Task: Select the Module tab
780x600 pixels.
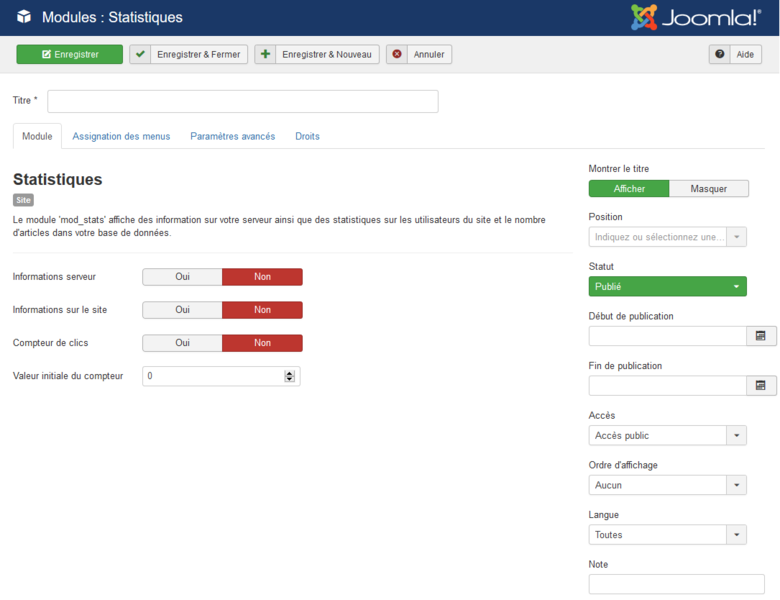Action: click(x=37, y=136)
